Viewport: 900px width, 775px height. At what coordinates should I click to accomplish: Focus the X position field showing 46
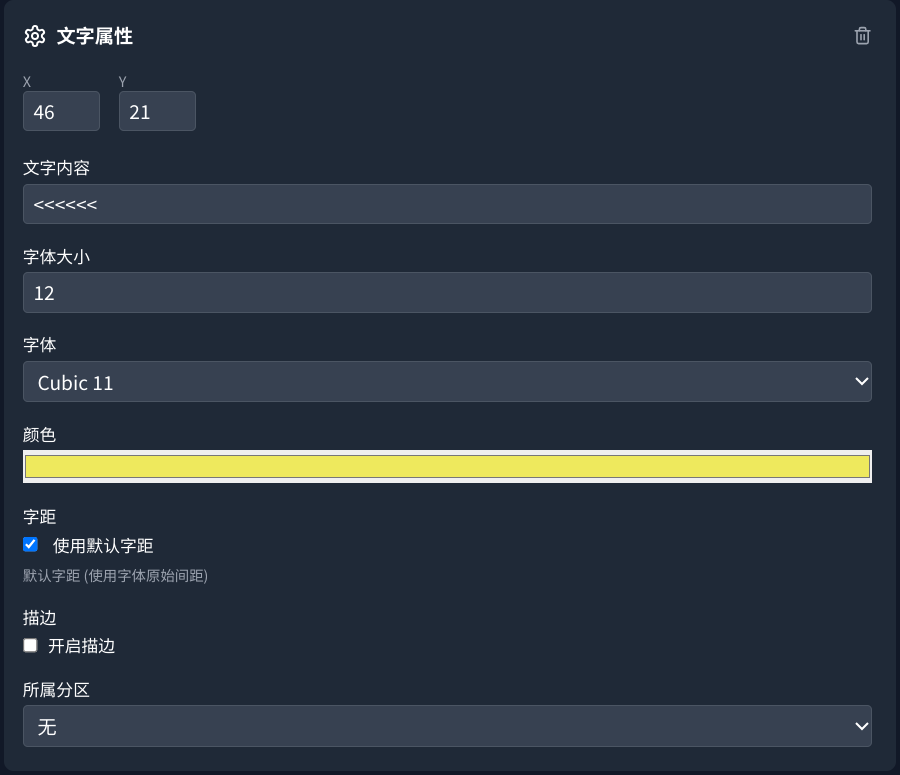point(61,111)
